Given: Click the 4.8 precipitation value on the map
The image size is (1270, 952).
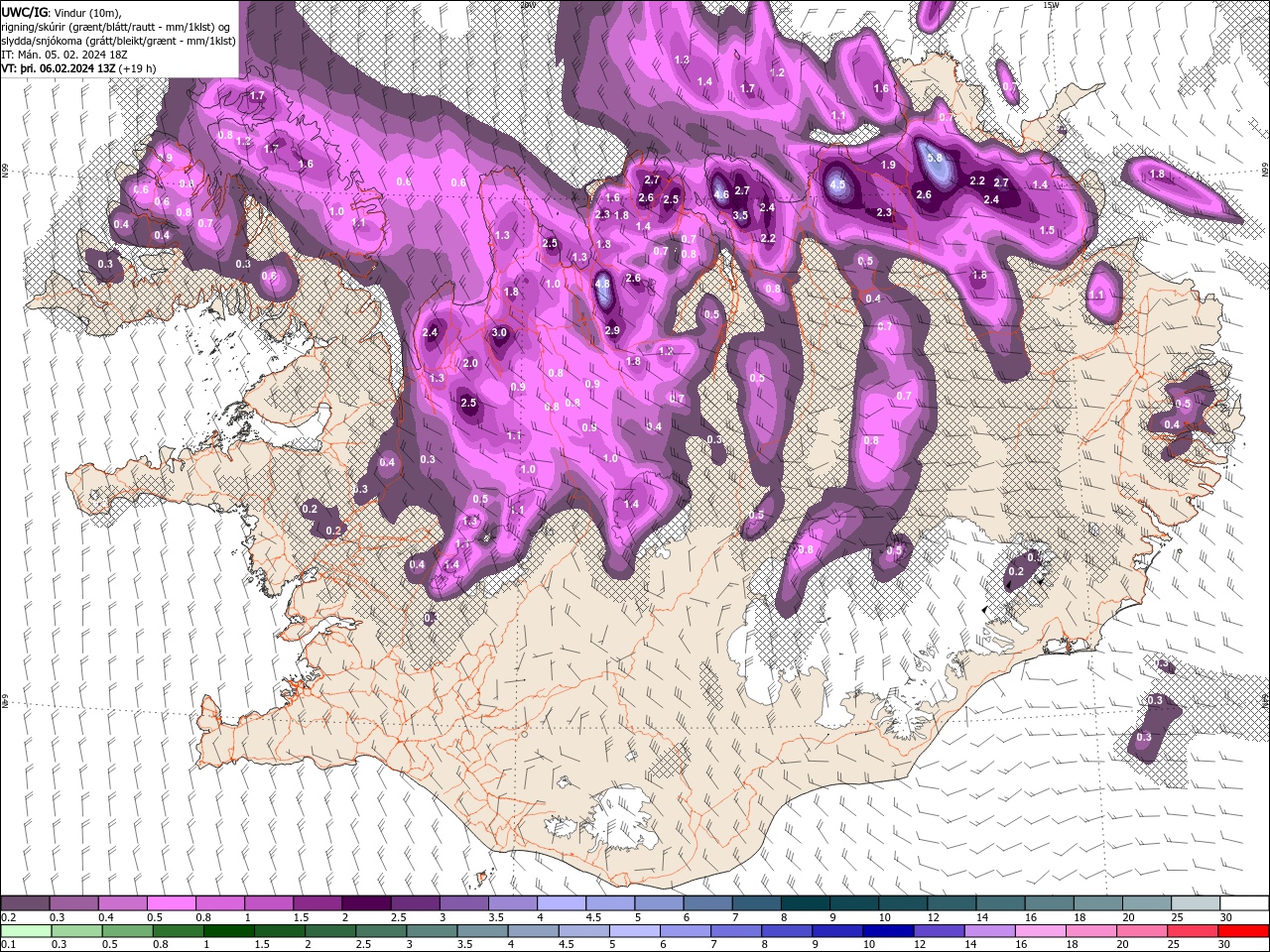Looking at the screenshot, I should click(602, 284).
